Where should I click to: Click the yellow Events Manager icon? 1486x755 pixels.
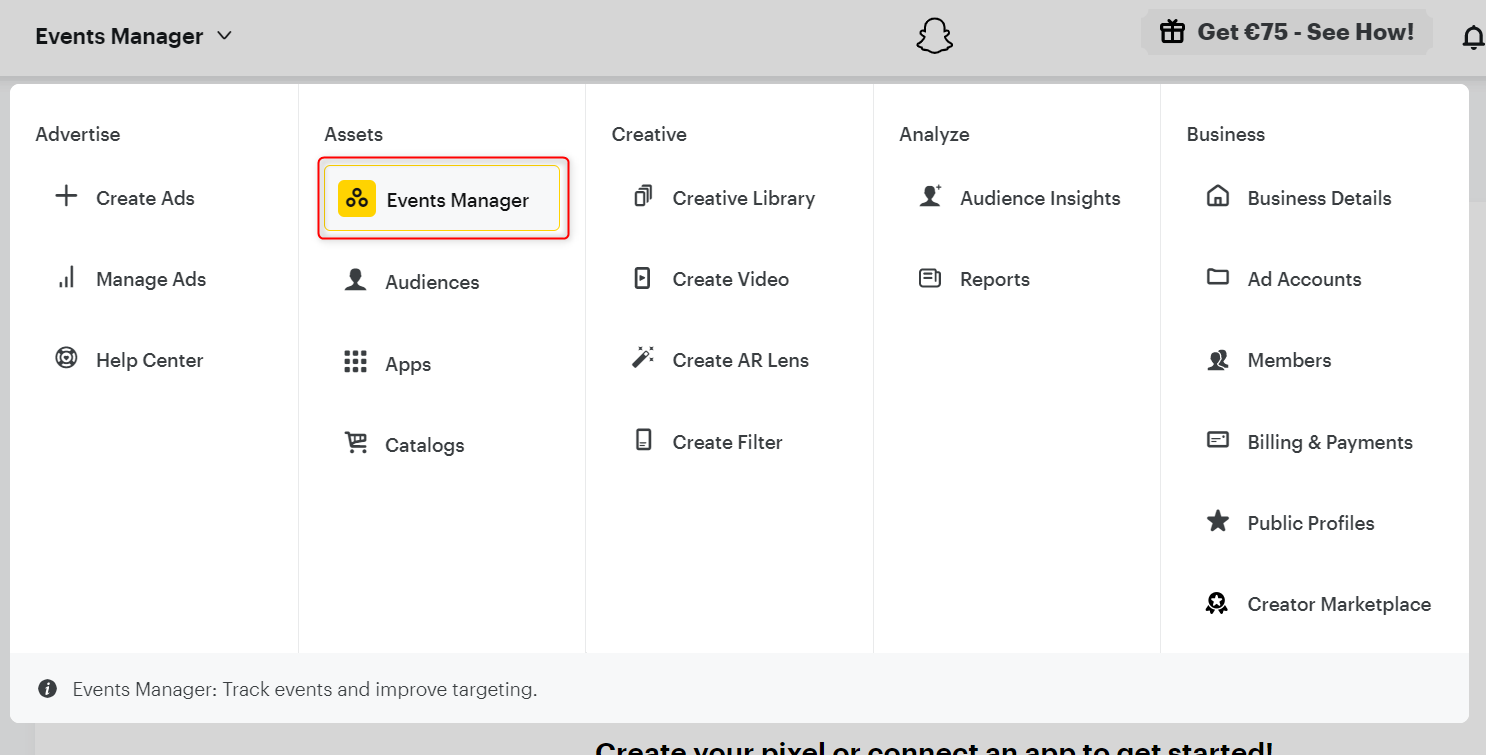click(357, 199)
